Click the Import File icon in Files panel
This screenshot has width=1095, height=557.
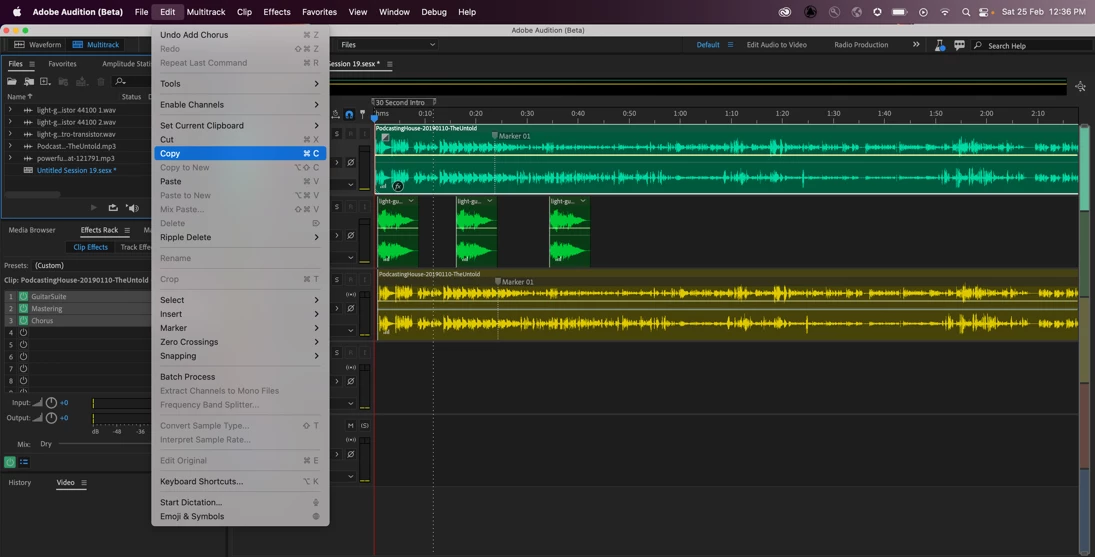pos(29,82)
